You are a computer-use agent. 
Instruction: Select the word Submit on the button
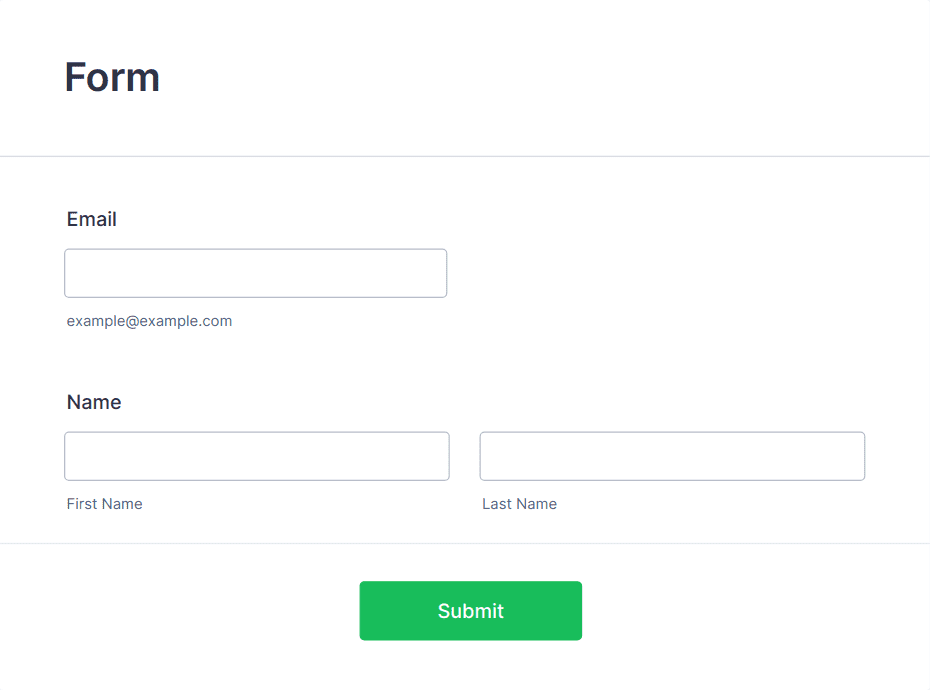coord(470,610)
